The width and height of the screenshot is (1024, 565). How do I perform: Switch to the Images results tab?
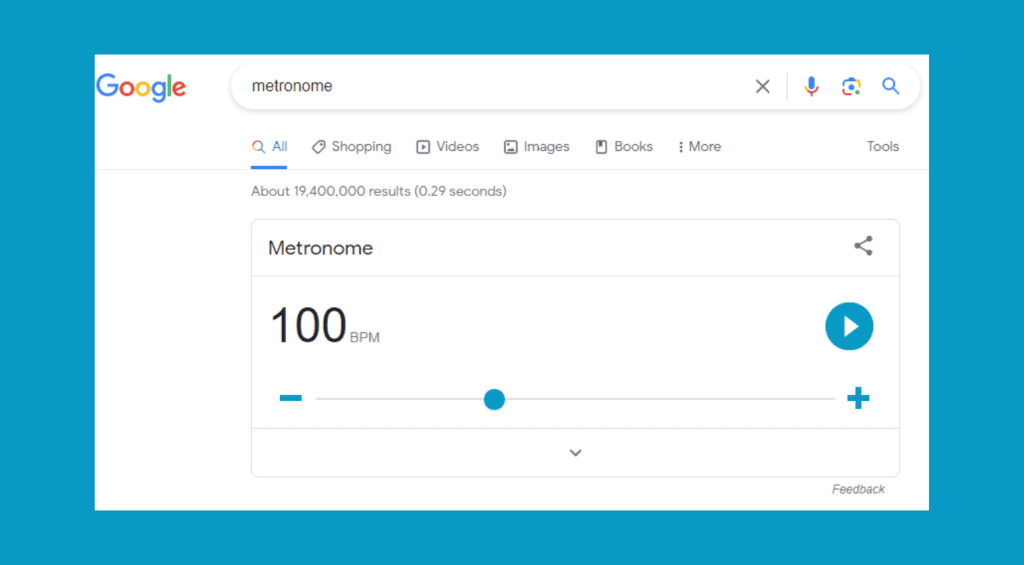point(537,147)
